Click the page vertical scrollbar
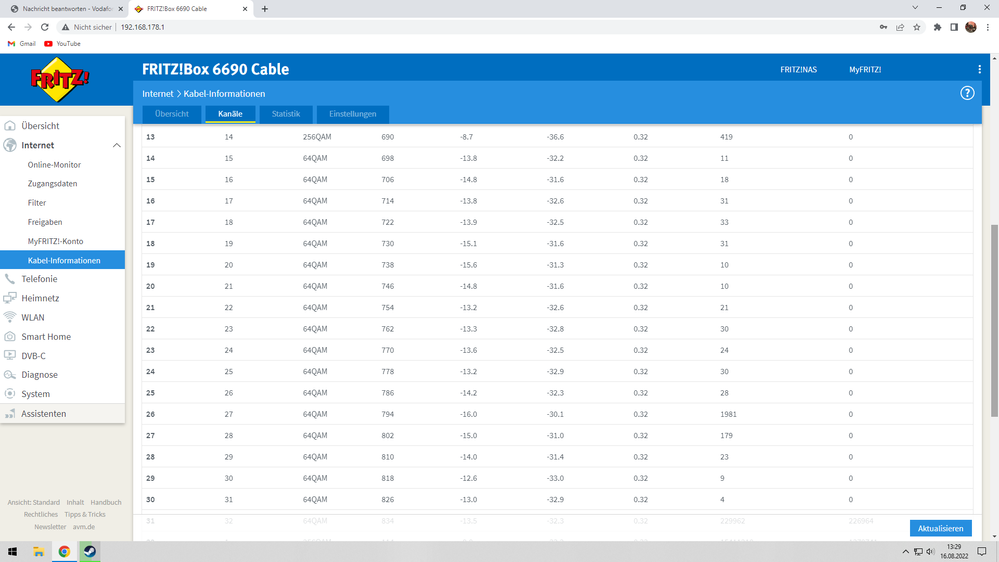This screenshot has height=562, width=999. click(994, 321)
